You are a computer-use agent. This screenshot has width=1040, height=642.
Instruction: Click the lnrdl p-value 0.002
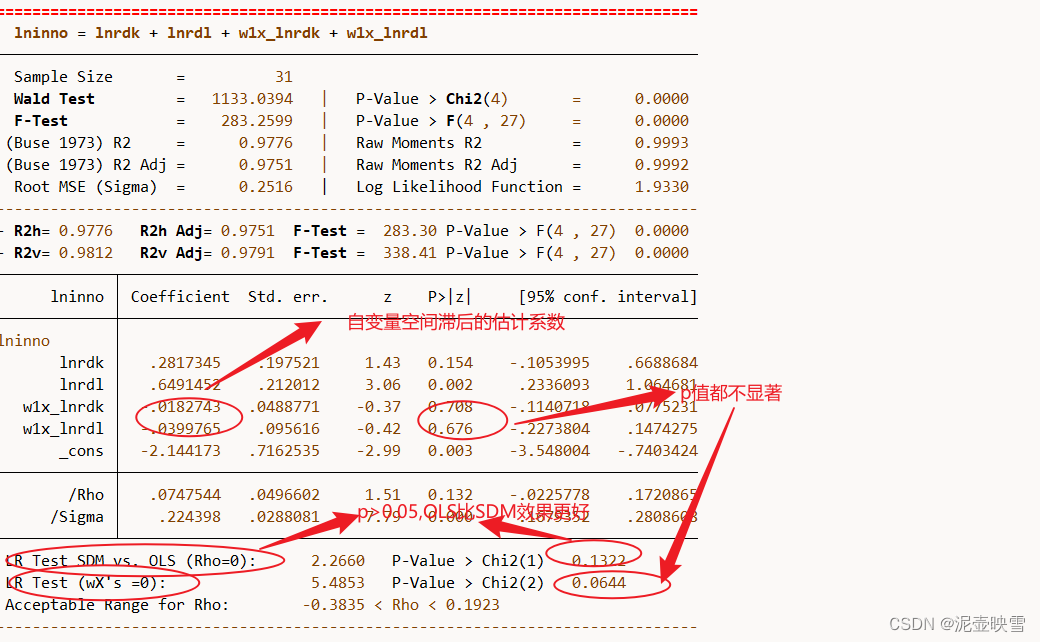tap(450, 385)
